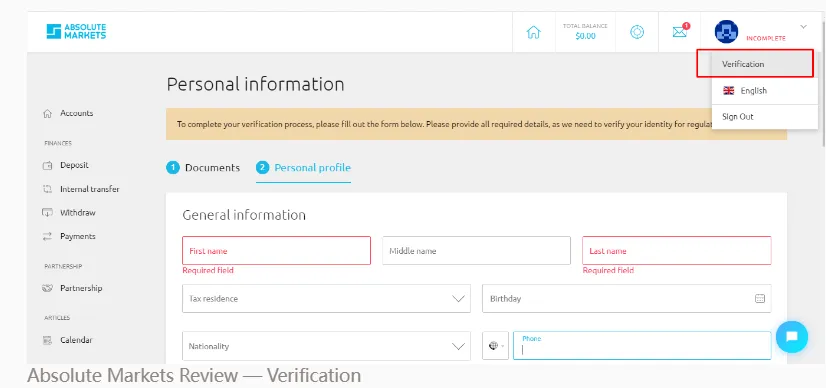Viewport: 826px width, 388px height.
Task: Choose English language option
Action: 764,91
